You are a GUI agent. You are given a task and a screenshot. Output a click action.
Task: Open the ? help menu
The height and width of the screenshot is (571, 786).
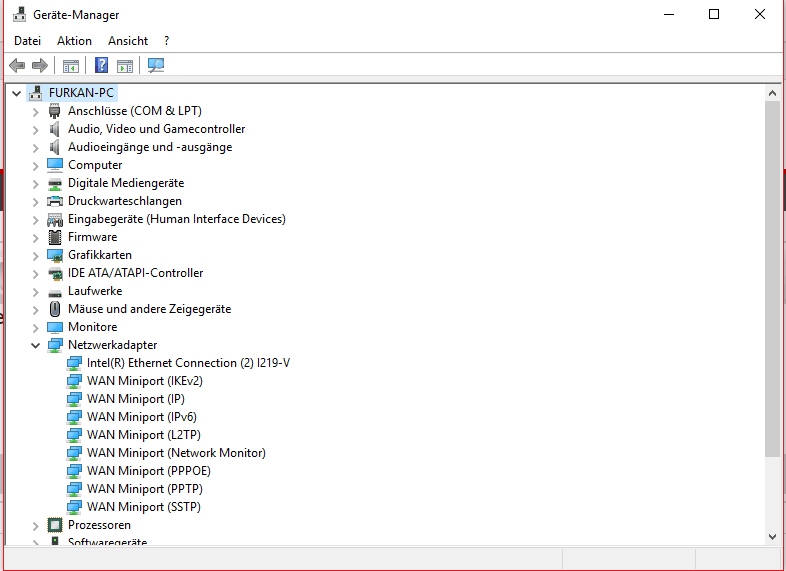[x=166, y=41]
